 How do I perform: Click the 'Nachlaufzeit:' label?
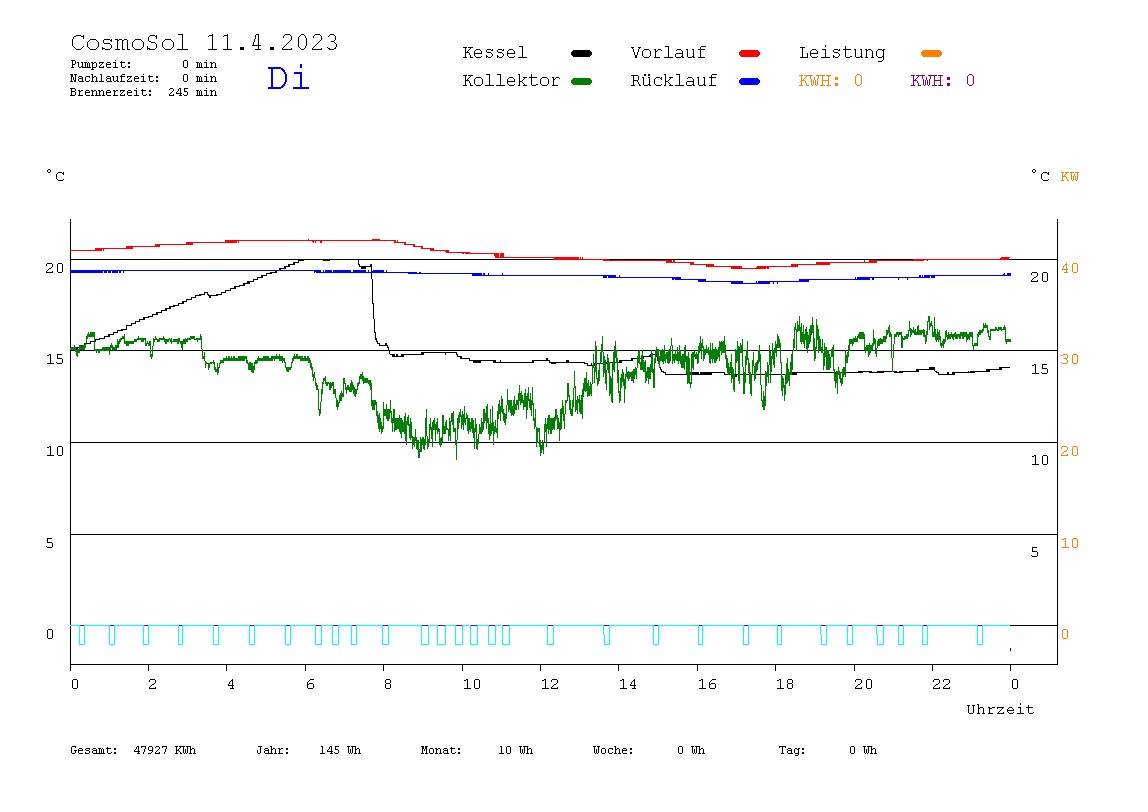[114, 78]
